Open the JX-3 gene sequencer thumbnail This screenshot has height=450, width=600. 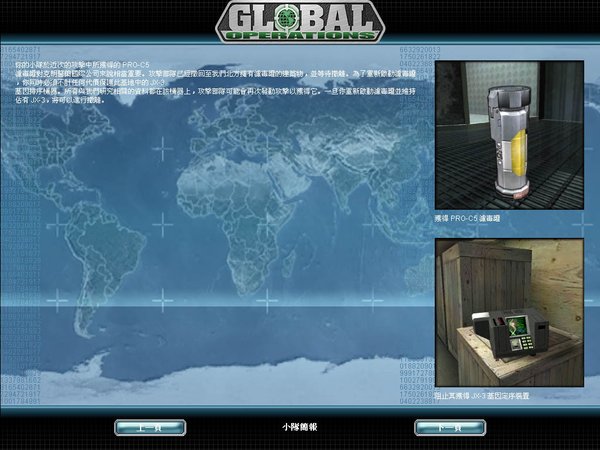pos(509,312)
